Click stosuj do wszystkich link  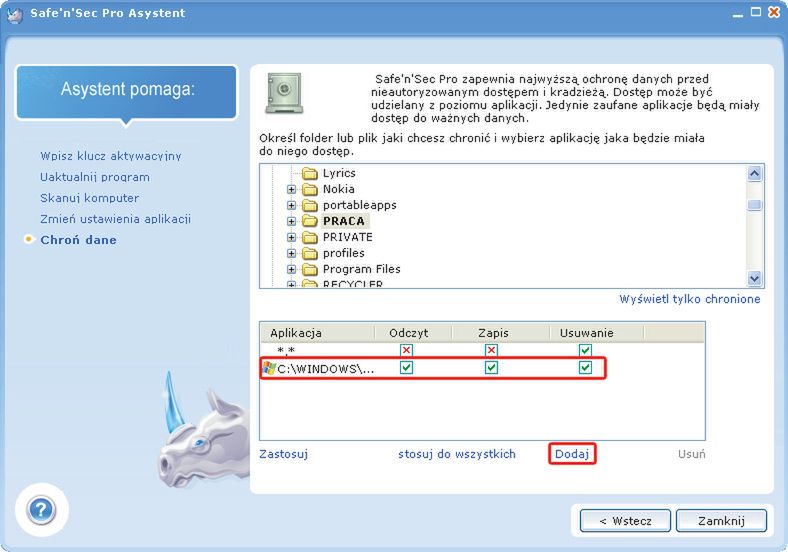click(x=457, y=454)
